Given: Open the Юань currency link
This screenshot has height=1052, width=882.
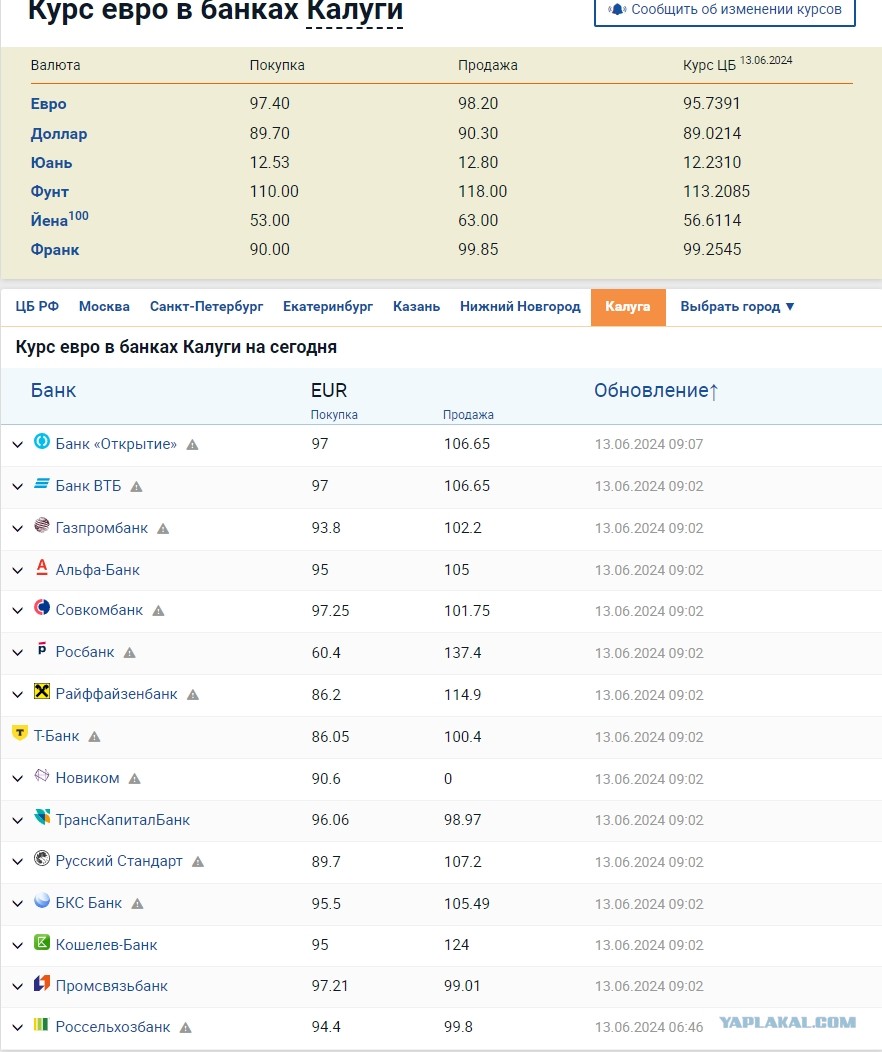Looking at the screenshot, I should 51,162.
